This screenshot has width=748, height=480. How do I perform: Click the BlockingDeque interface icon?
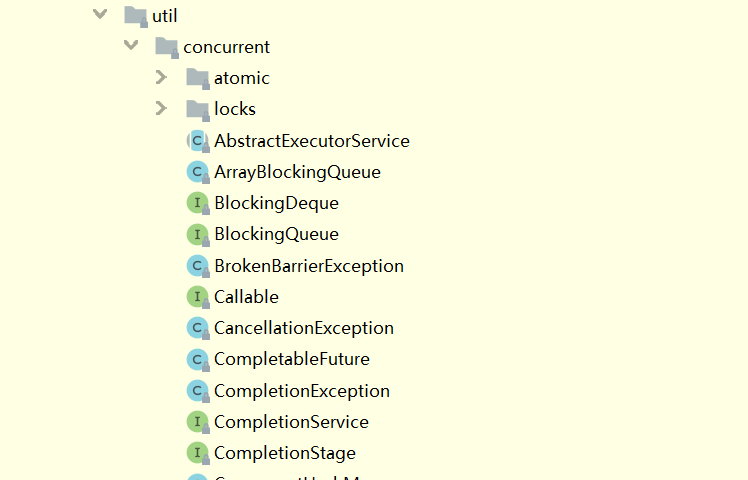click(x=198, y=203)
